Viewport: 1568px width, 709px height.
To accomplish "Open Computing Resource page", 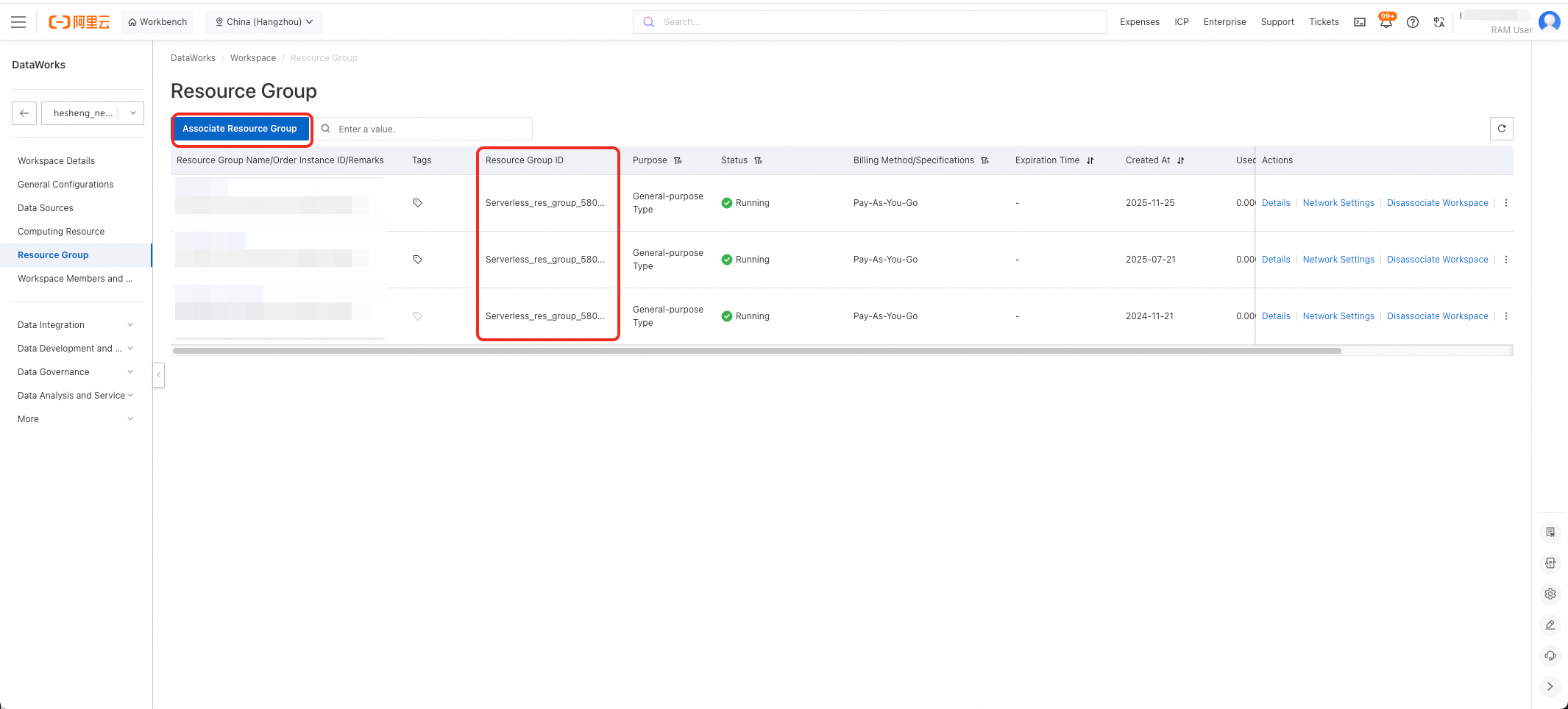I will (x=61, y=232).
